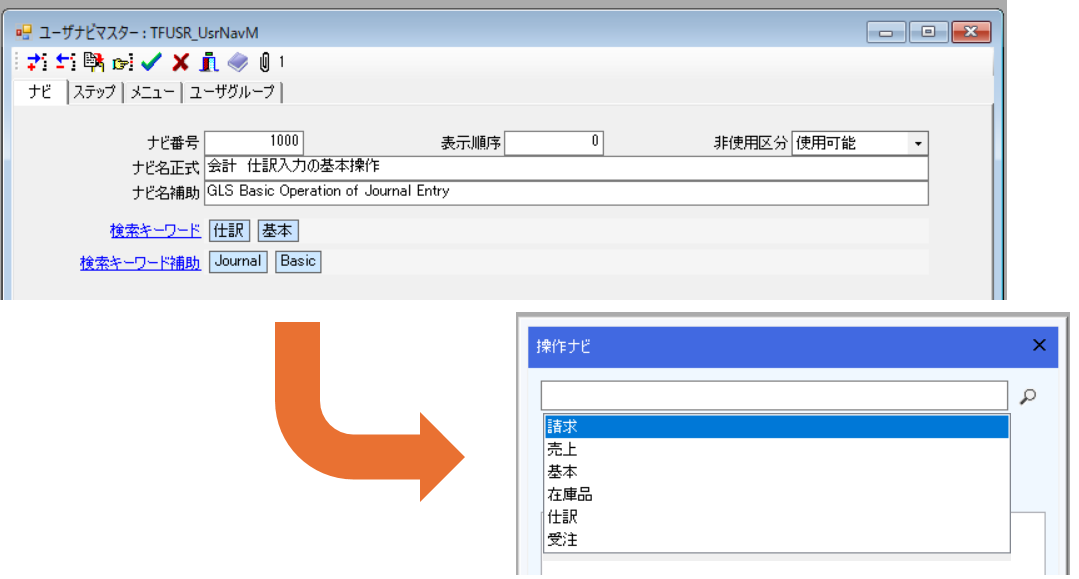Click the paperclip attachment icon

pyautogui.click(x=264, y=63)
